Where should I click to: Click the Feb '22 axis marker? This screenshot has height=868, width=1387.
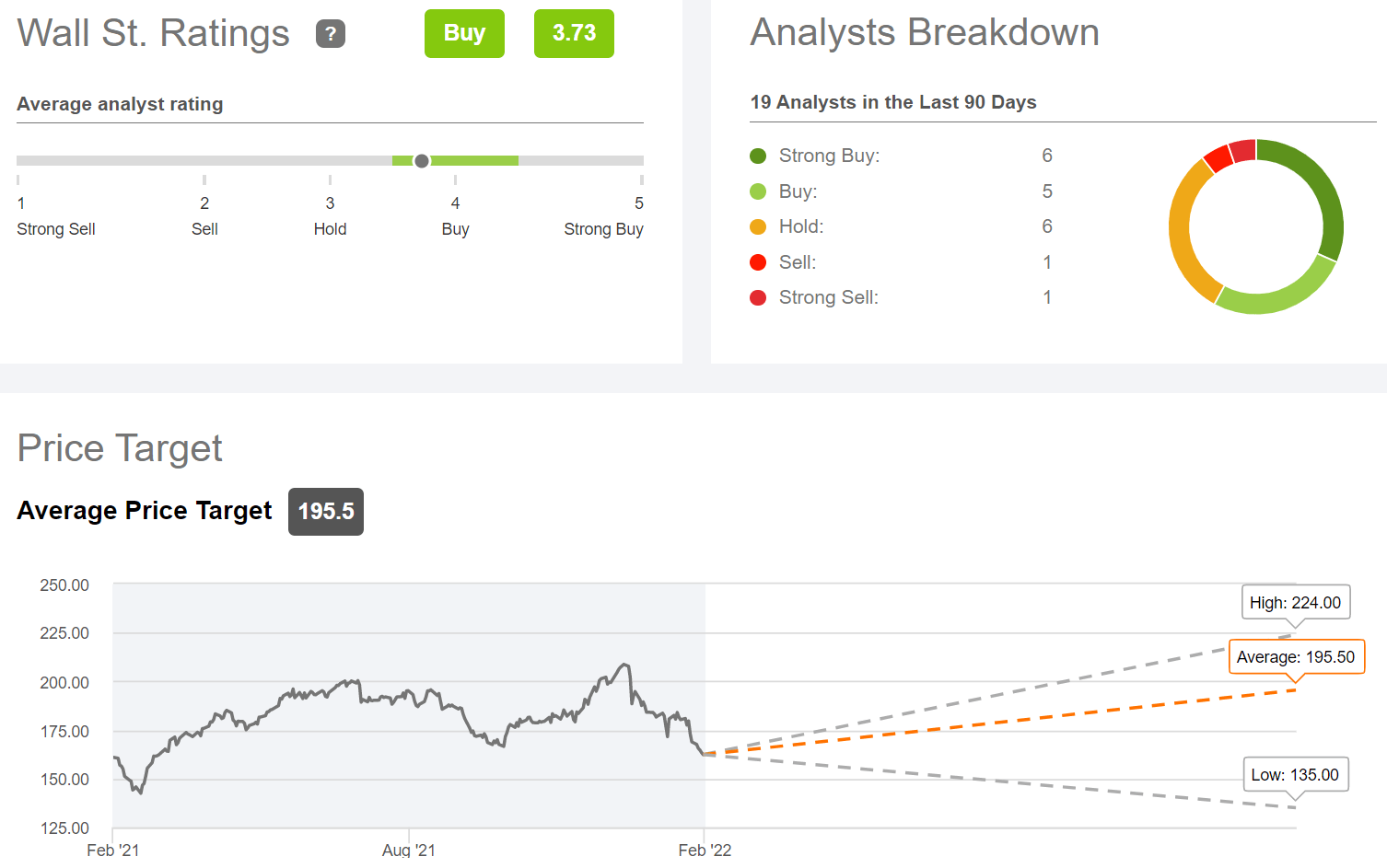pos(705,850)
